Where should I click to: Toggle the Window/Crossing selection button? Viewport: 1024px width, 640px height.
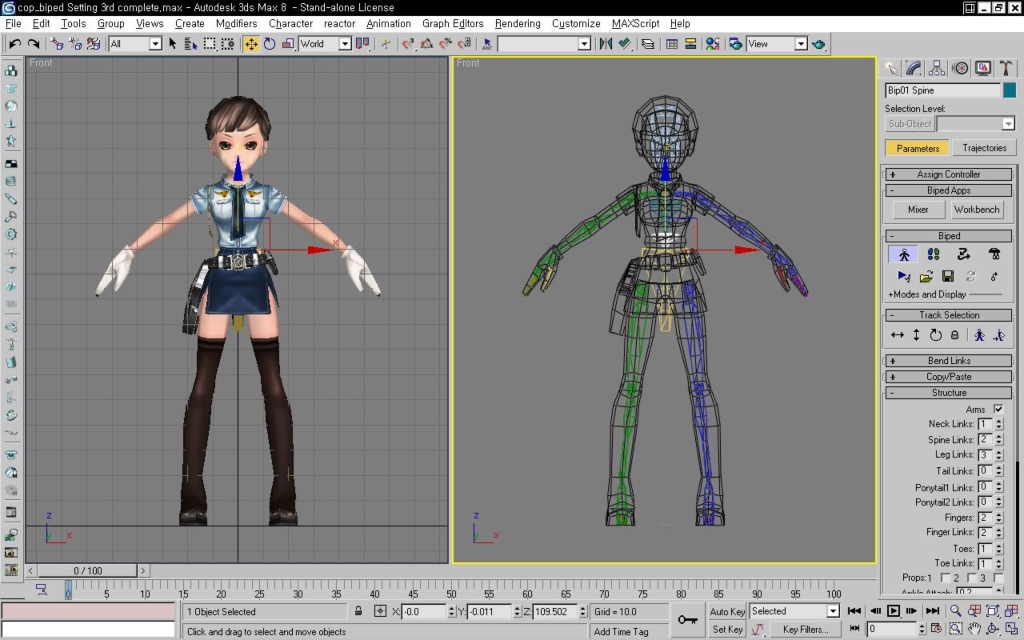pyautogui.click(x=227, y=44)
